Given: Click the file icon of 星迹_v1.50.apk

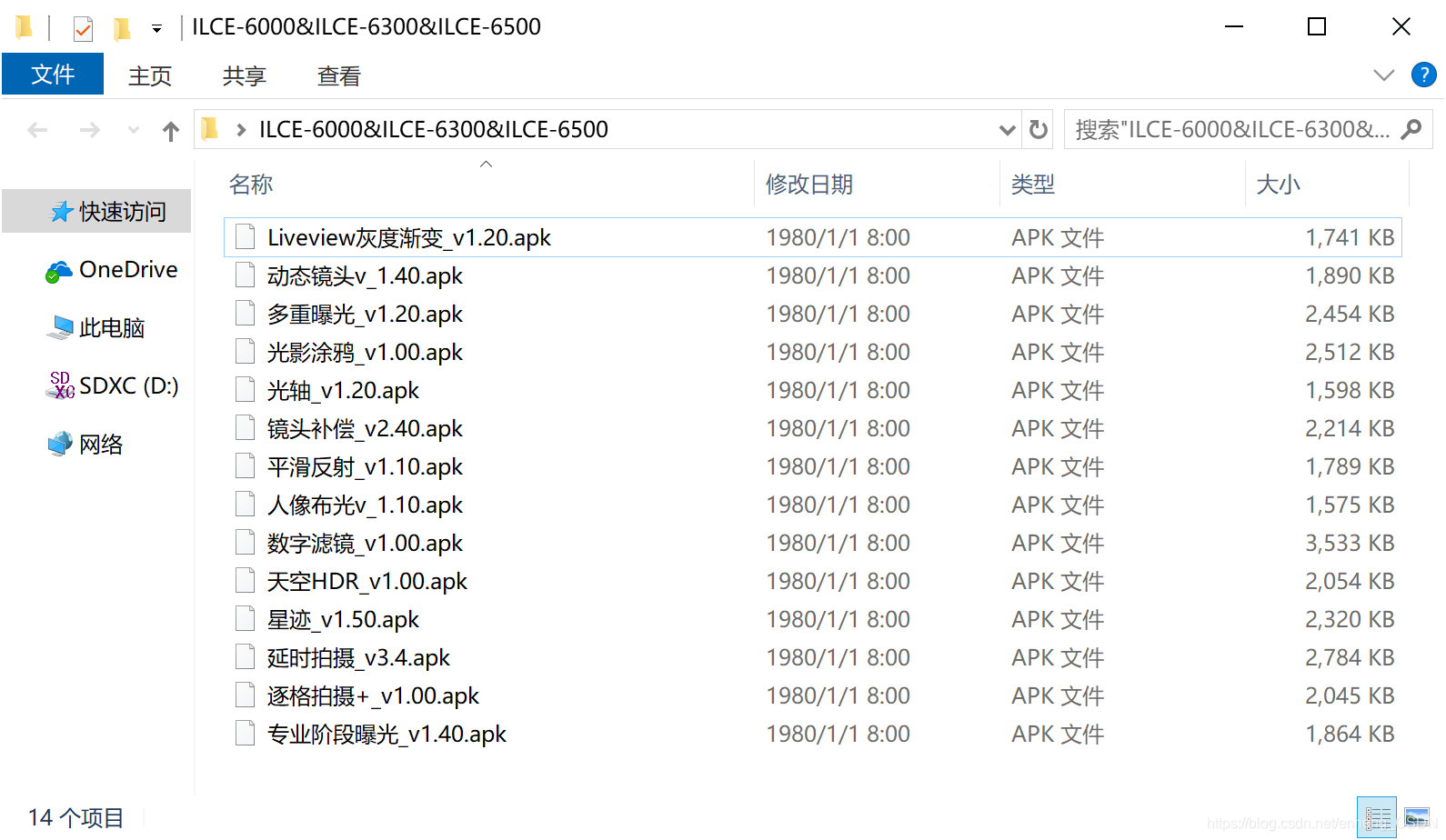Looking at the screenshot, I should pyautogui.click(x=245, y=619).
